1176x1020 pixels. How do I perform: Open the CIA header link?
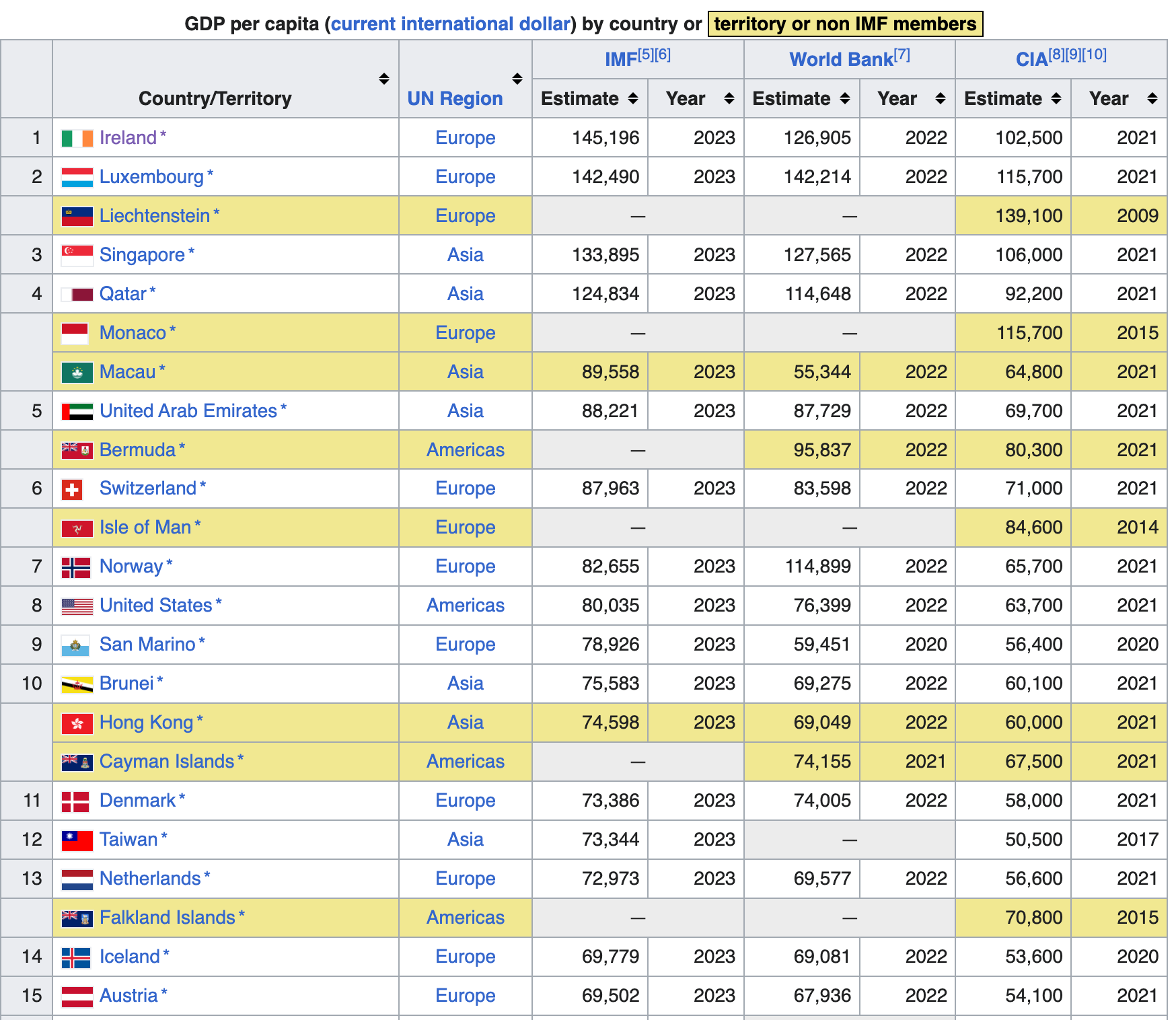pyautogui.click(x=1031, y=59)
